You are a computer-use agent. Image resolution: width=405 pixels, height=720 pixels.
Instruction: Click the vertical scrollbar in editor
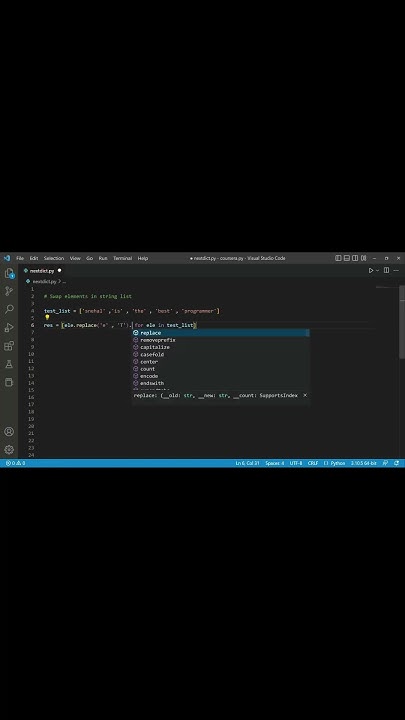(402, 321)
